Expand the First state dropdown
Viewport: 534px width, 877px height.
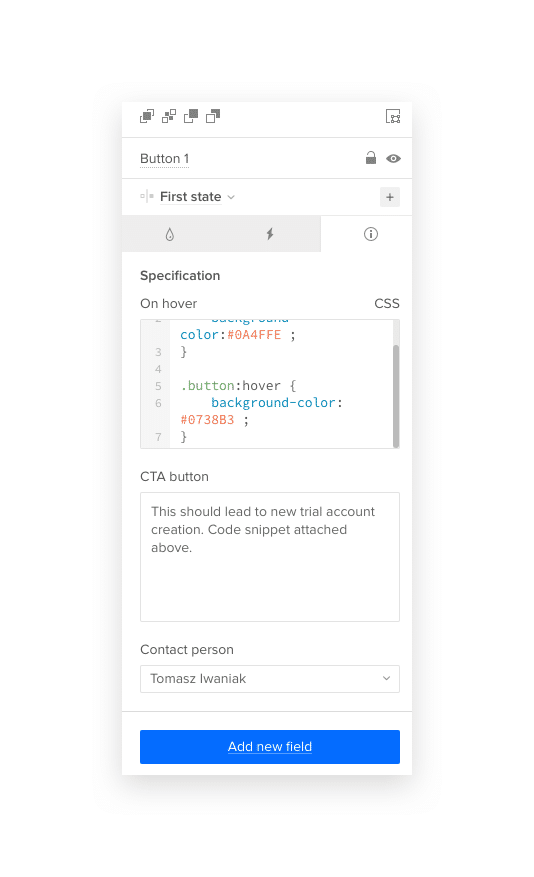[x=197, y=197]
